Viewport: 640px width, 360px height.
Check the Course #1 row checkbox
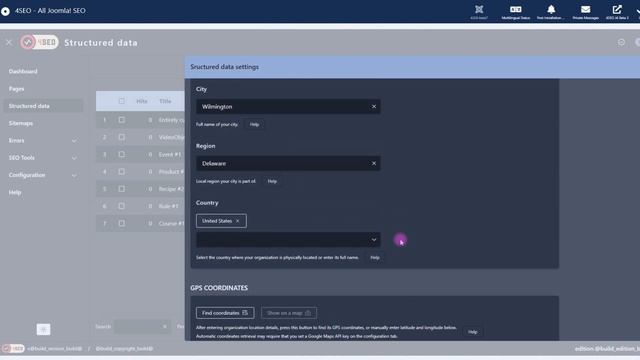[x=122, y=223]
